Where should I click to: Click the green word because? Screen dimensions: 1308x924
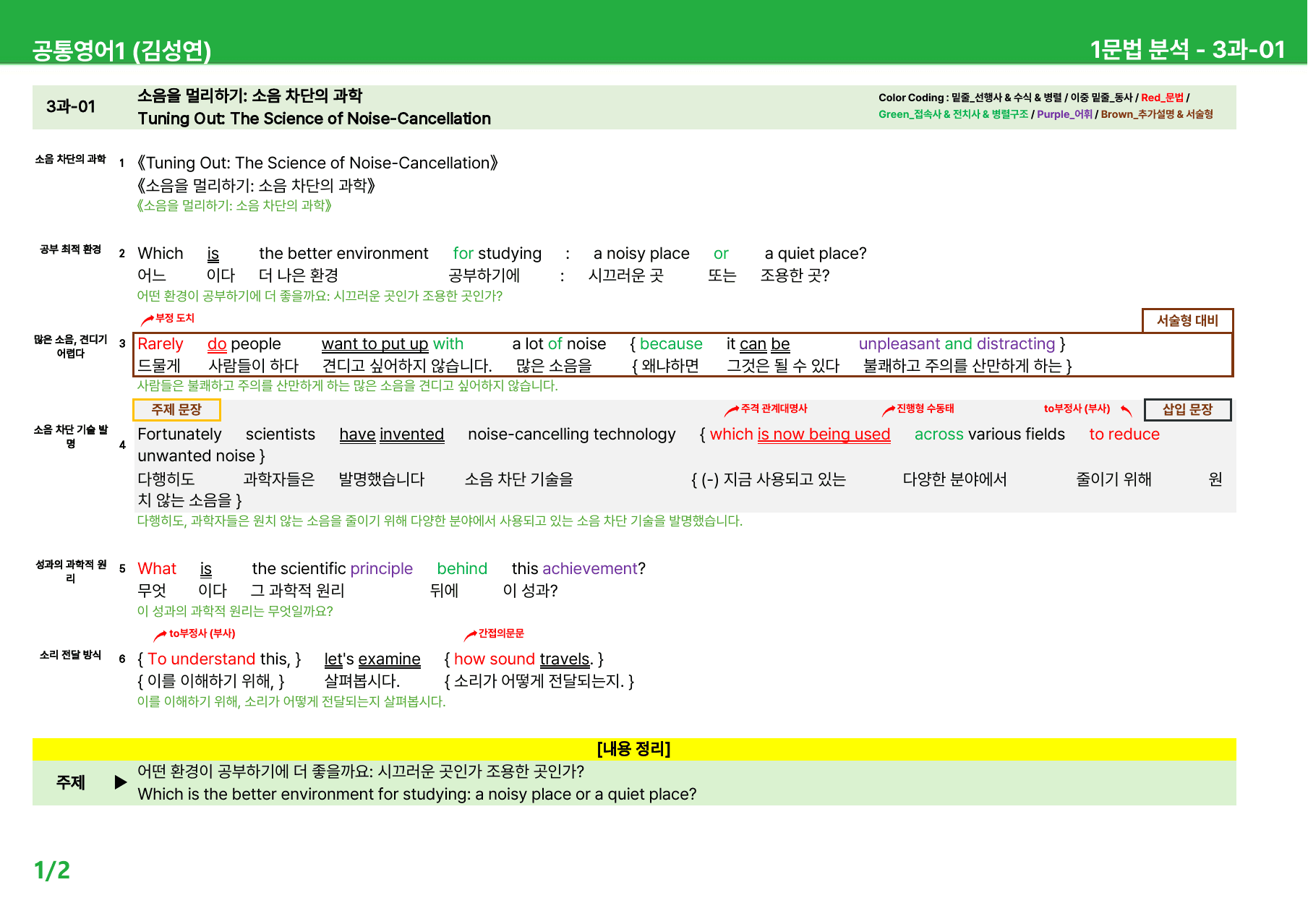pos(671,344)
